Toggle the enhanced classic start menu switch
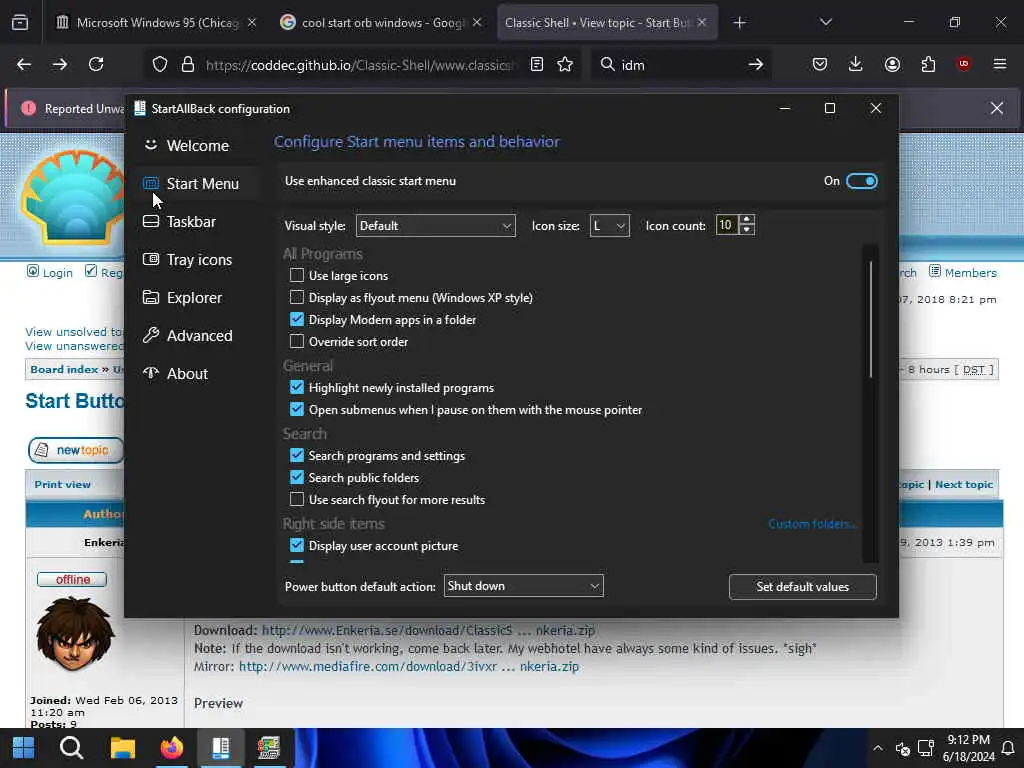This screenshot has height=768, width=1024. click(861, 181)
